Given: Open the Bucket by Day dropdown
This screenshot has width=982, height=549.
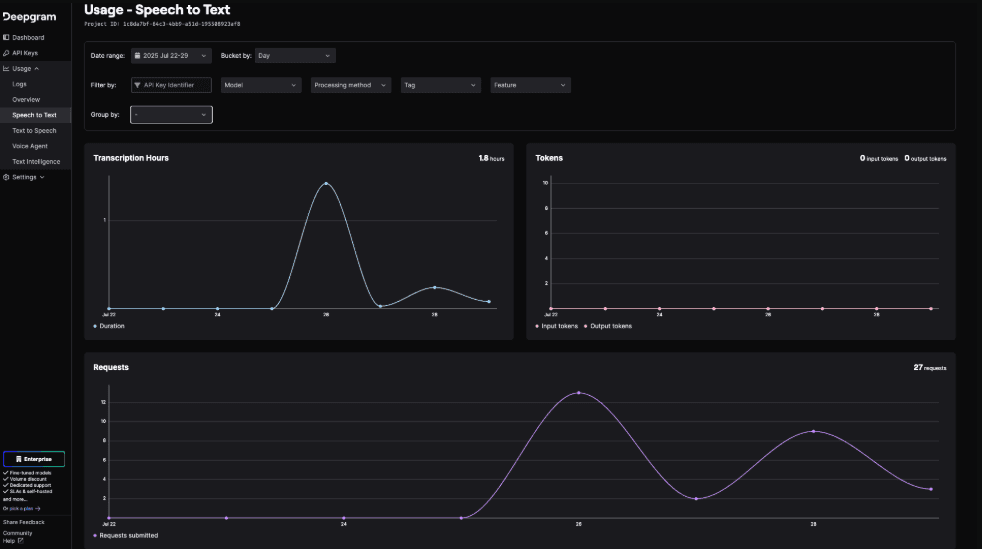Looking at the screenshot, I should pos(295,56).
